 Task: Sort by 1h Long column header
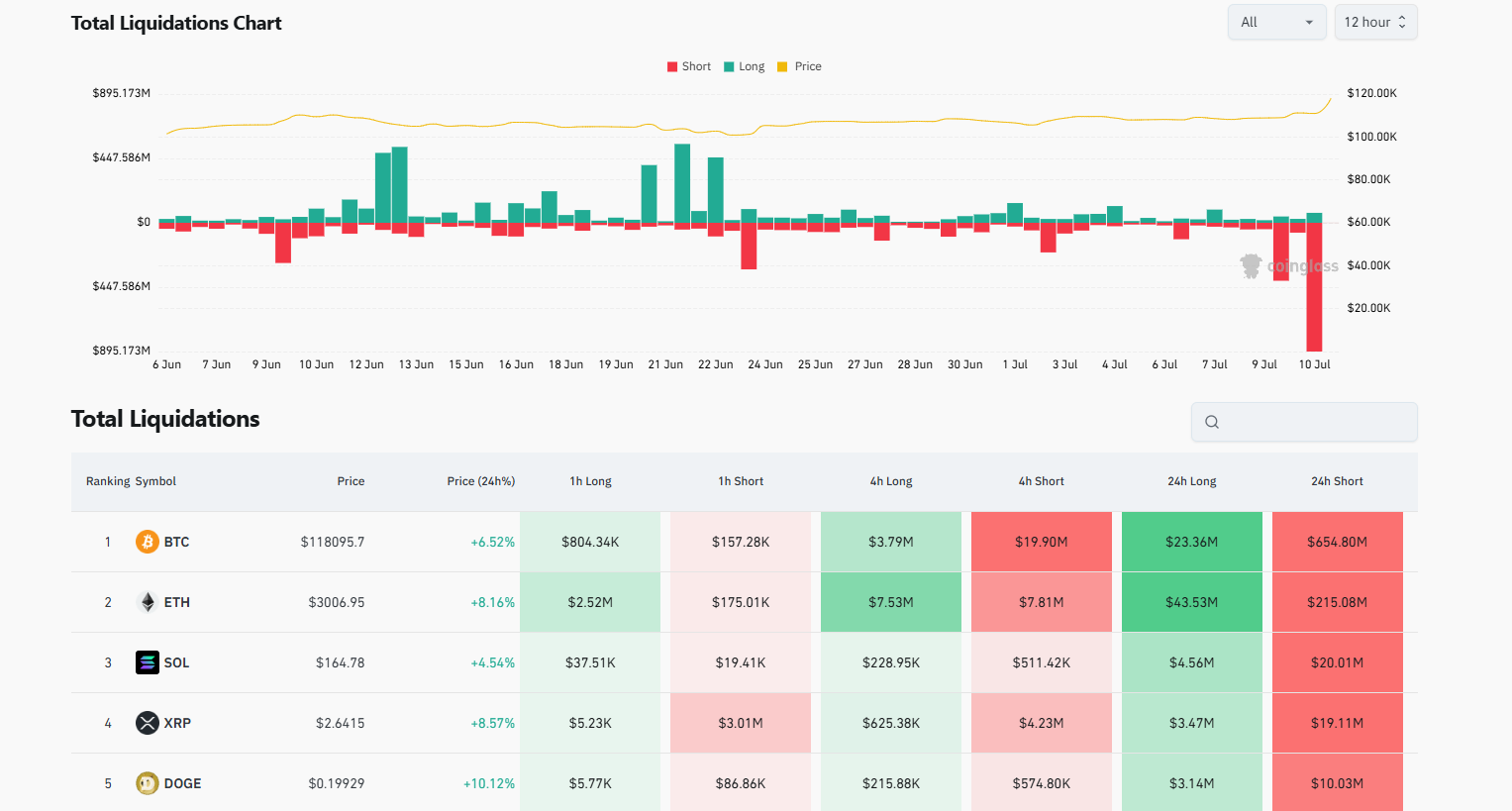click(590, 481)
